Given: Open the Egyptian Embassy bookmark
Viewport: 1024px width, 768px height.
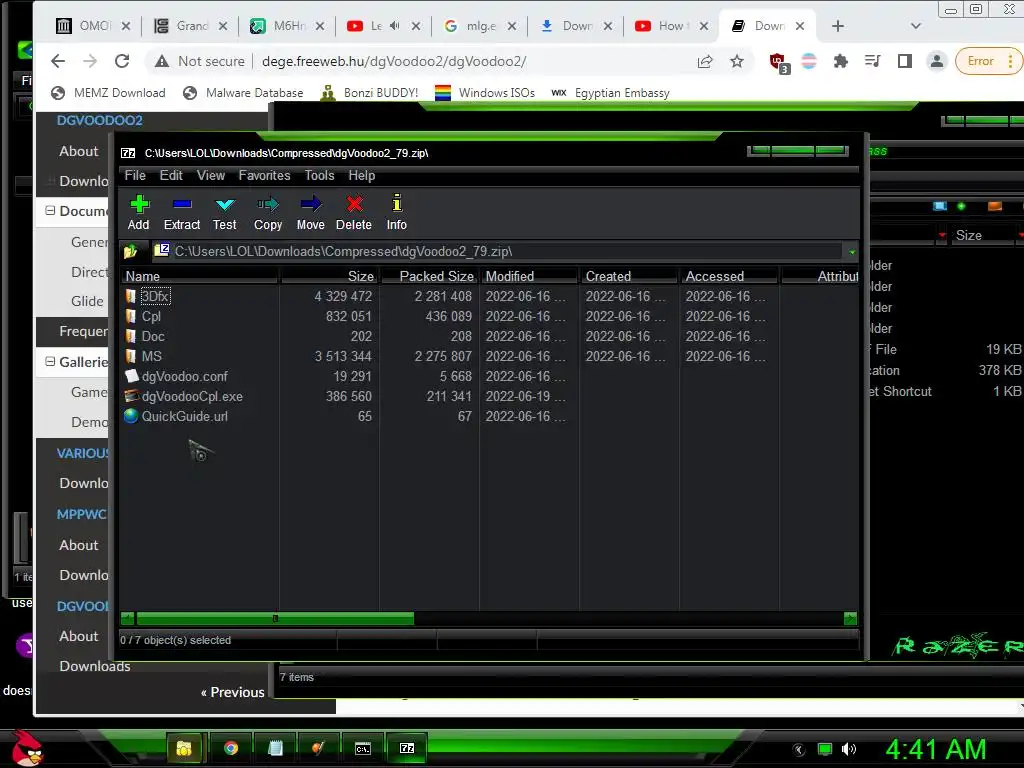Looking at the screenshot, I should [x=611, y=93].
